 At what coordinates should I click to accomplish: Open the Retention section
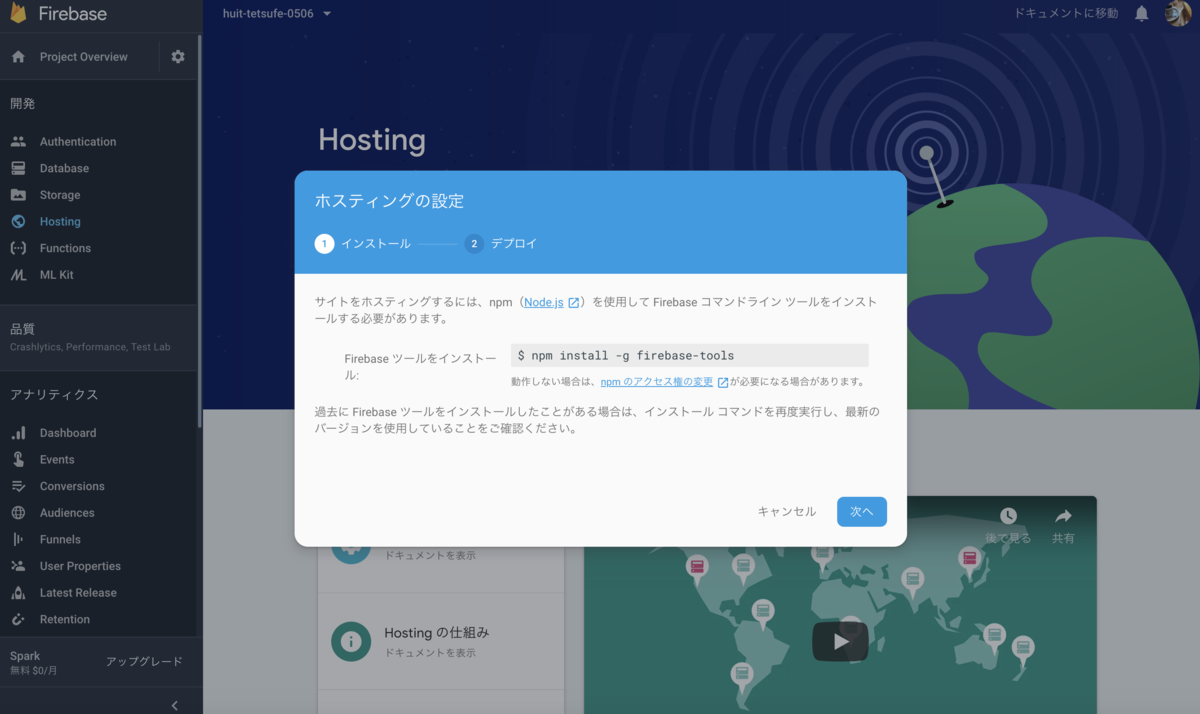pos(63,619)
